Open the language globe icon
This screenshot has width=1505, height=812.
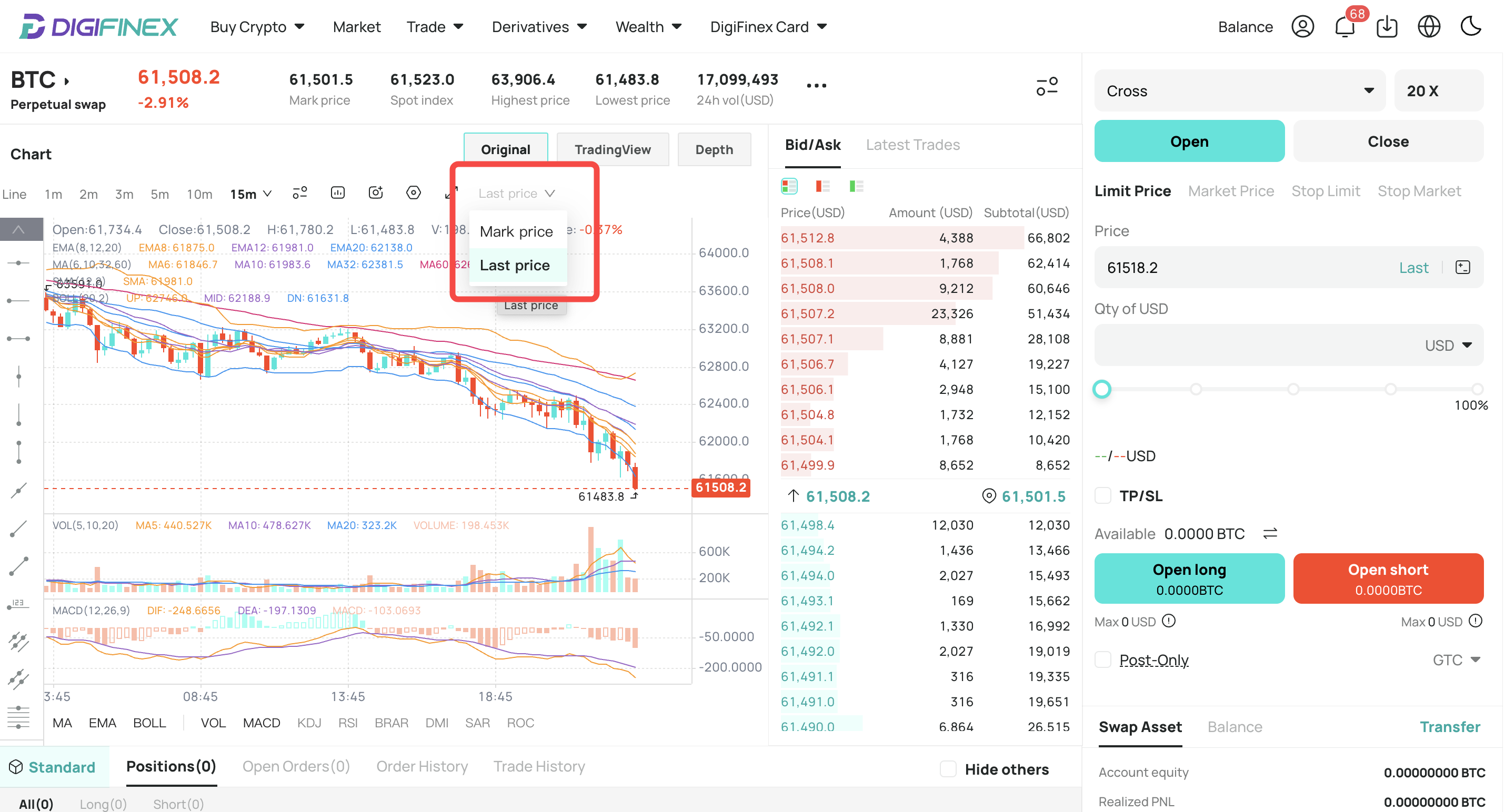[1429, 27]
